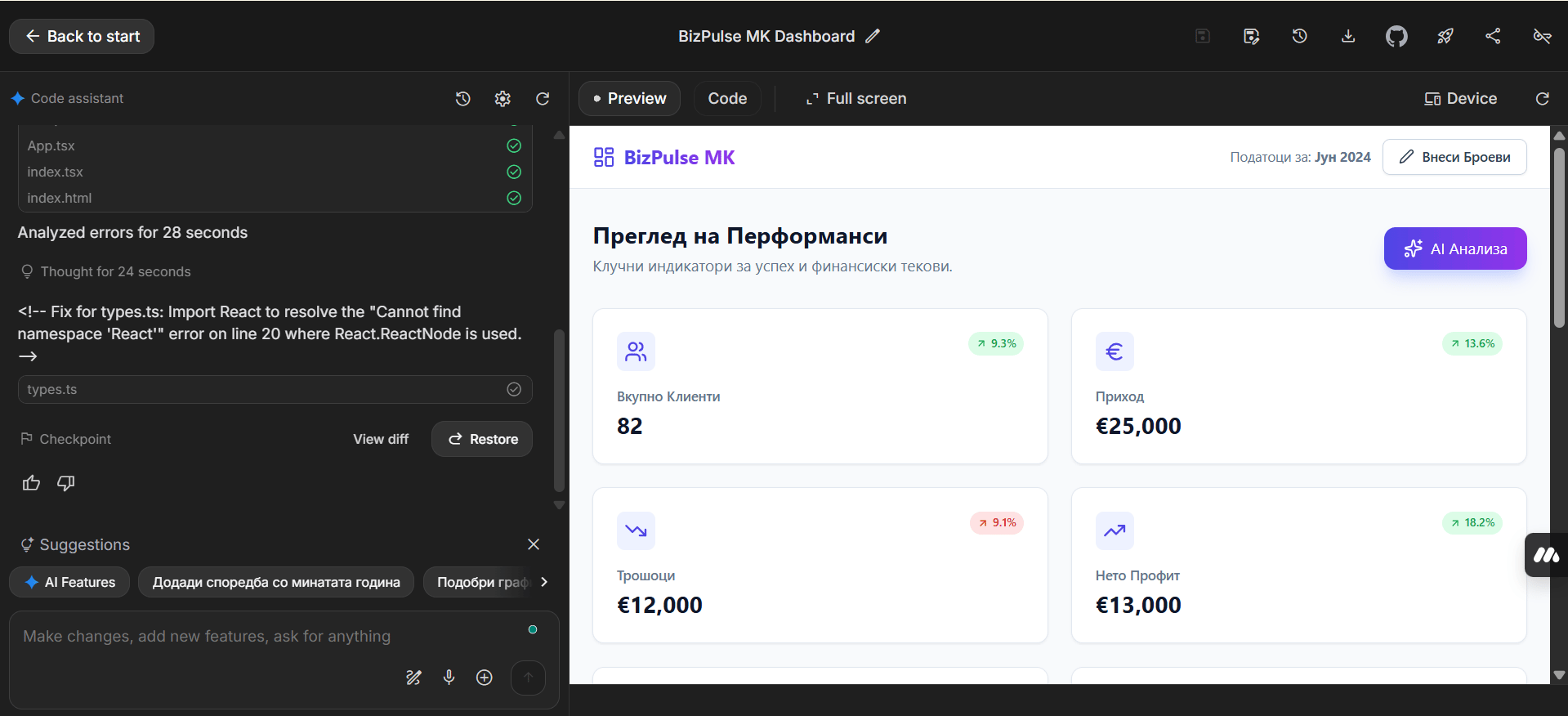This screenshot has width=1568, height=716.
Task: Click the microphone voice input icon
Action: pyautogui.click(x=449, y=677)
